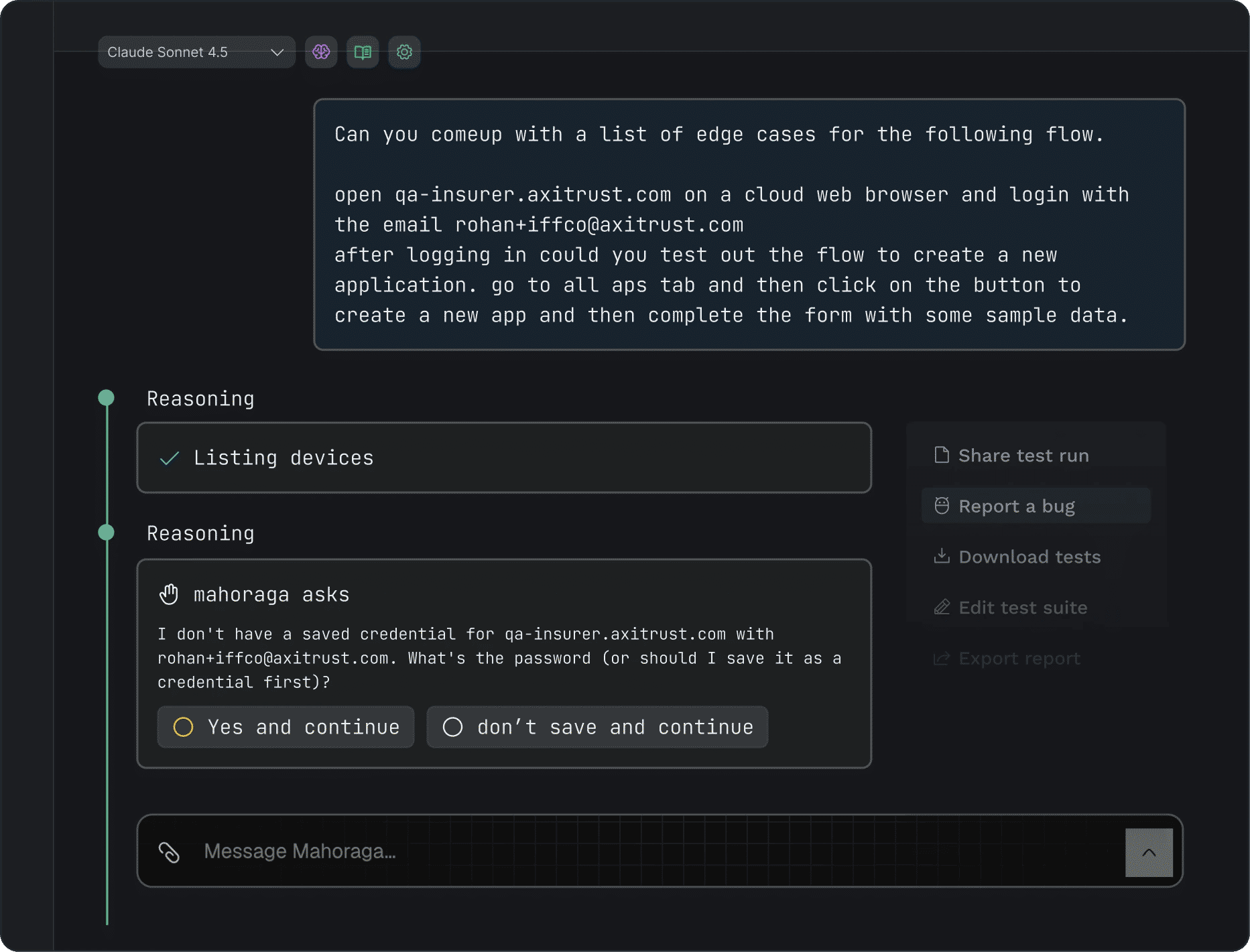The width and height of the screenshot is (1250, 952).
Task: Click the send arrow button
Action: click(1149, 852)
